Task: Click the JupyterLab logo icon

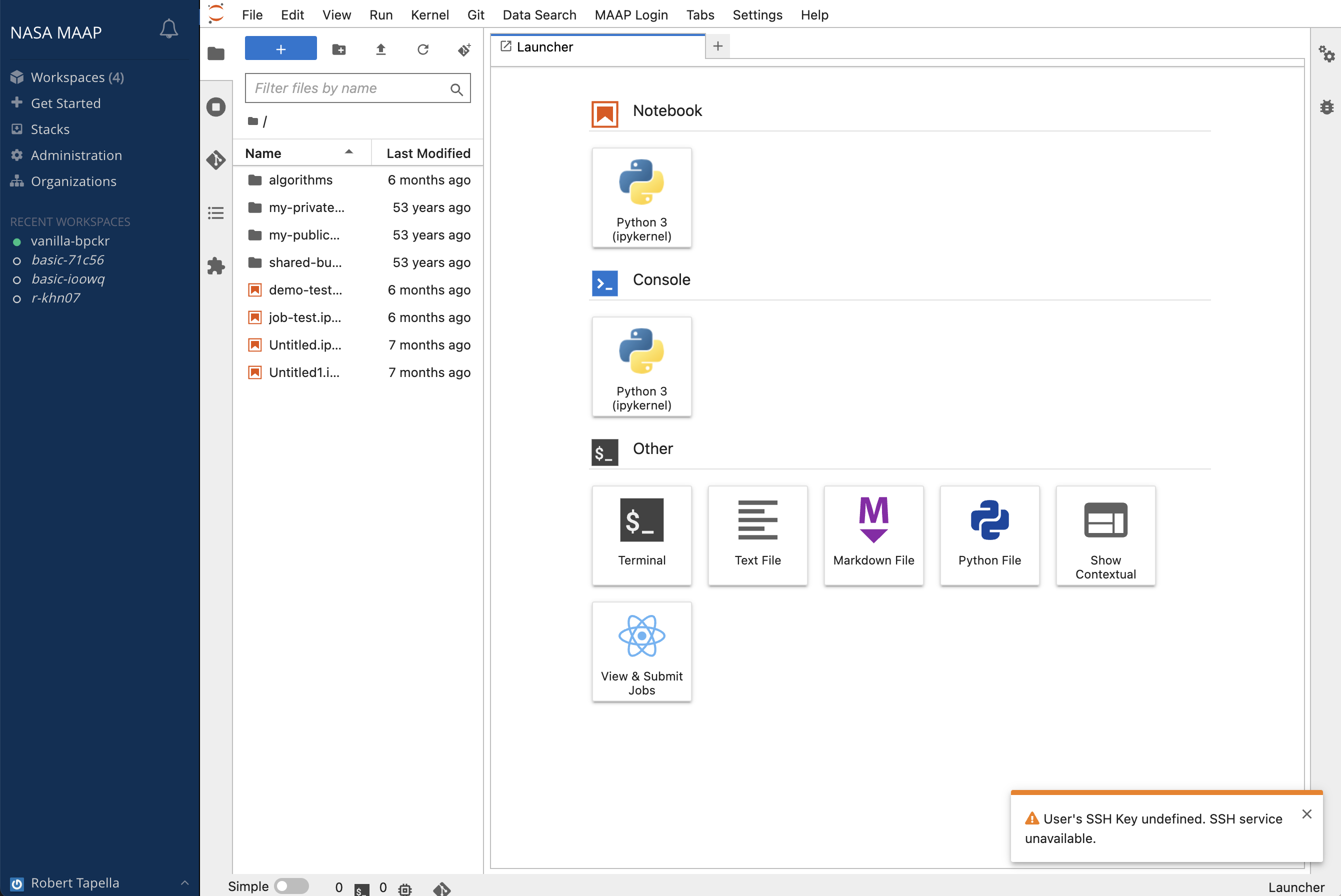Action: click(216, 13)
